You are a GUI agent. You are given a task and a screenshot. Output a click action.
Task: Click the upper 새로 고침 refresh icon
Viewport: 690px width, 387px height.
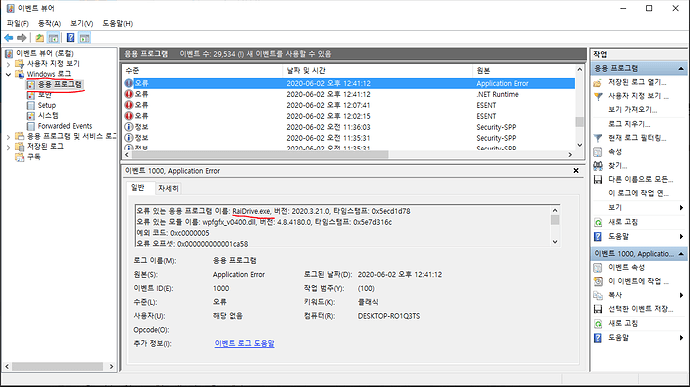coord(598,222)
